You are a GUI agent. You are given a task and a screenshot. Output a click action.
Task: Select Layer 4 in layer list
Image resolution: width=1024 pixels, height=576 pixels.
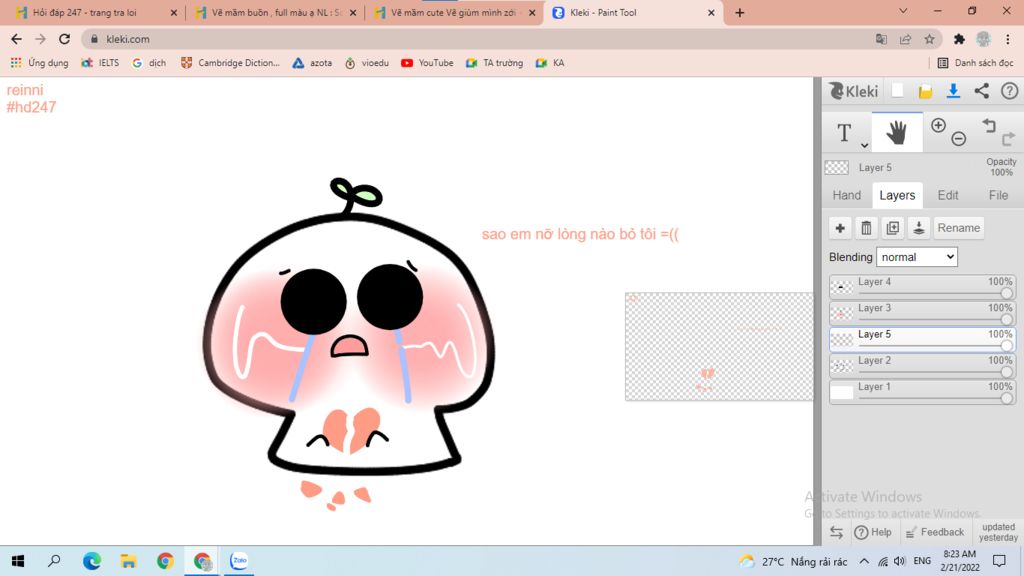point(922,287)
